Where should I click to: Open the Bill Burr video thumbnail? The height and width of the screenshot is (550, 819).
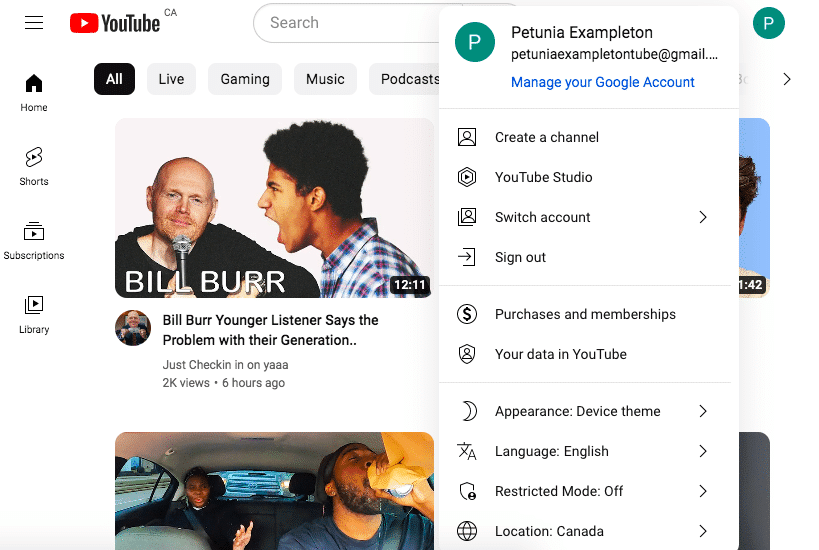tap(274, 208)
